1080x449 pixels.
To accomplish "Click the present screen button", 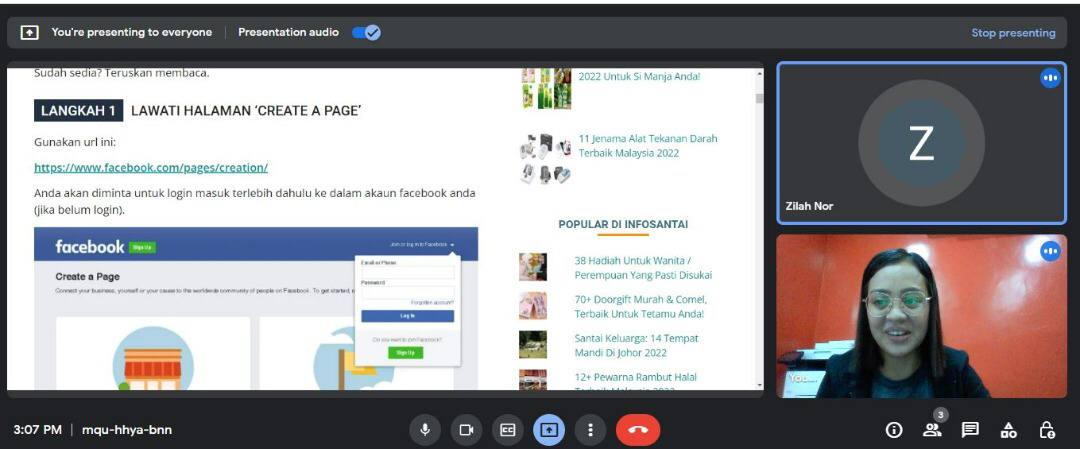I will click(x=549, y=430).
